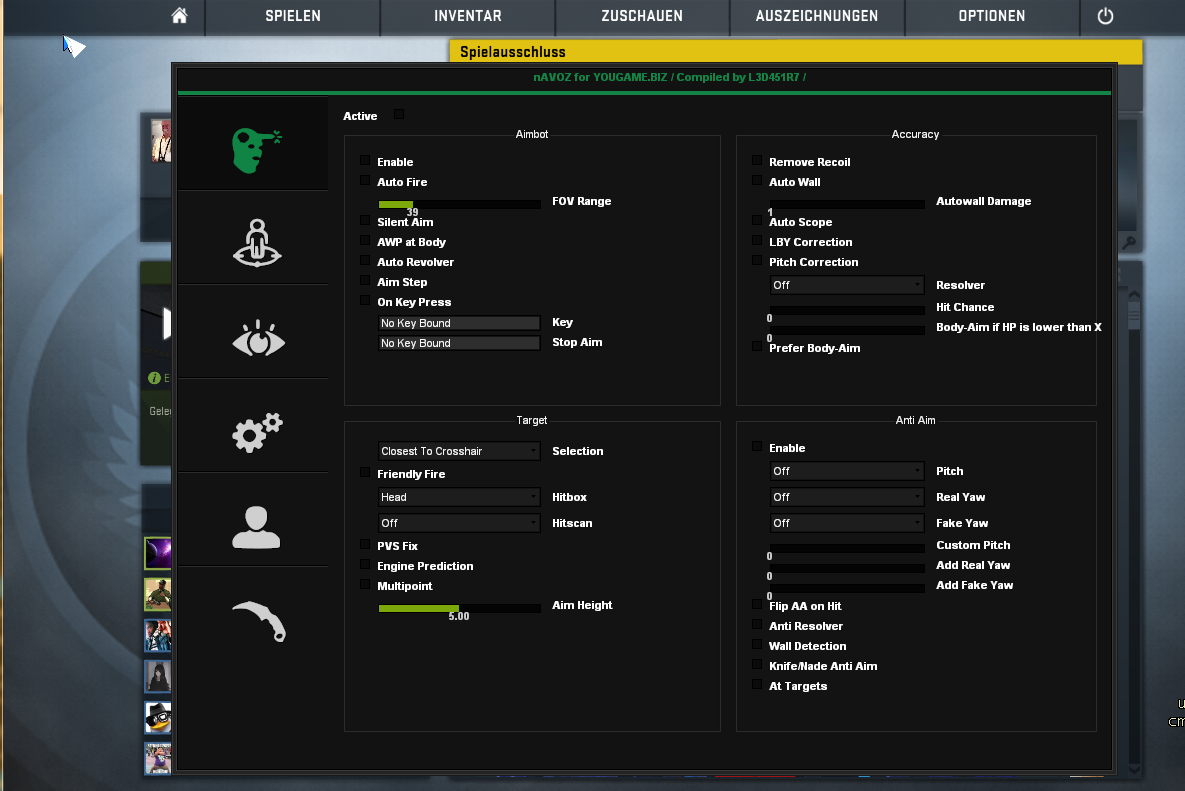Expand the Resolver dropdown
Viewport: 1185px width, 791px height.
(x=847, y=285)
